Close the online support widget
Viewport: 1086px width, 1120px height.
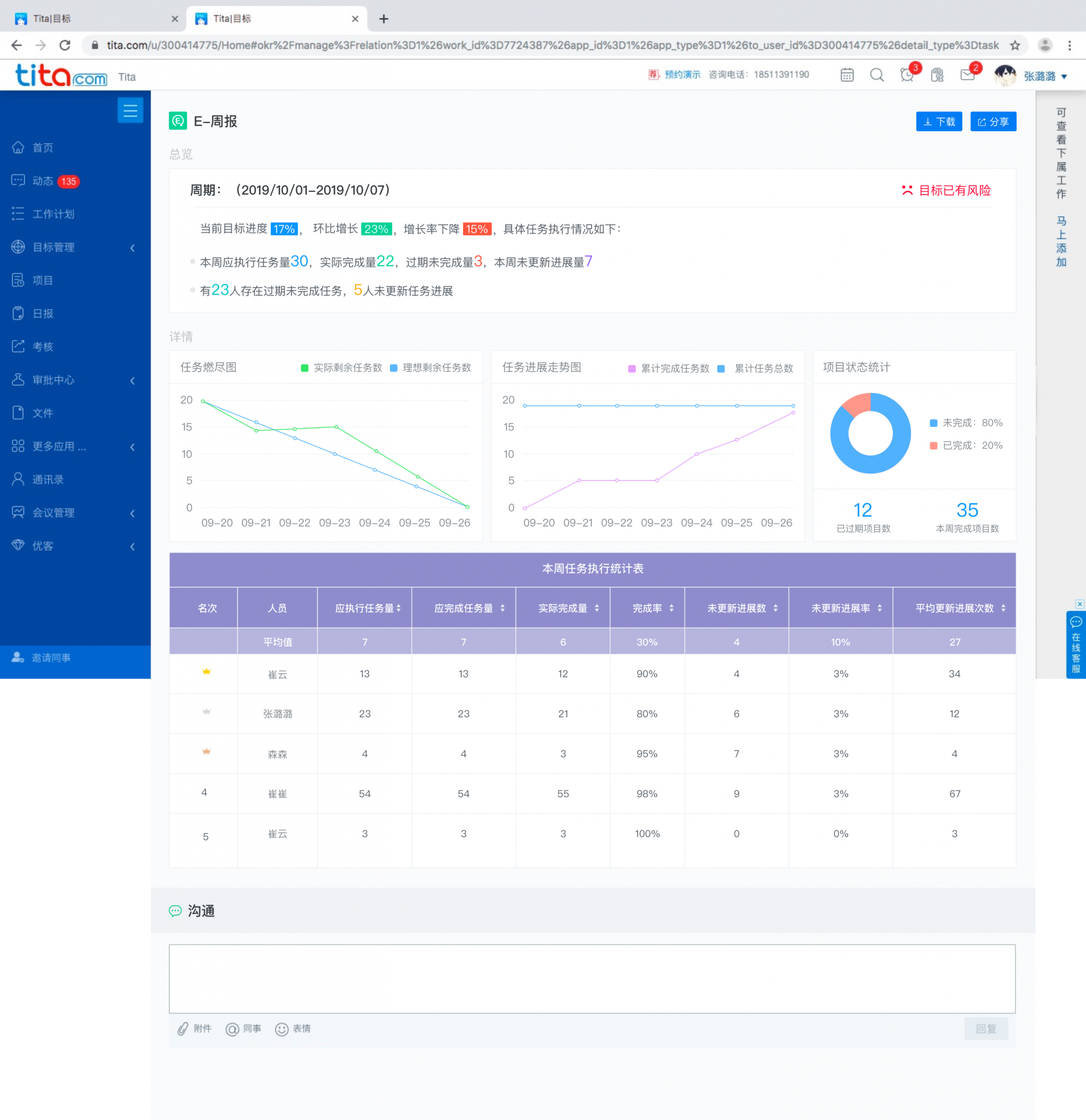[1080, 604]
